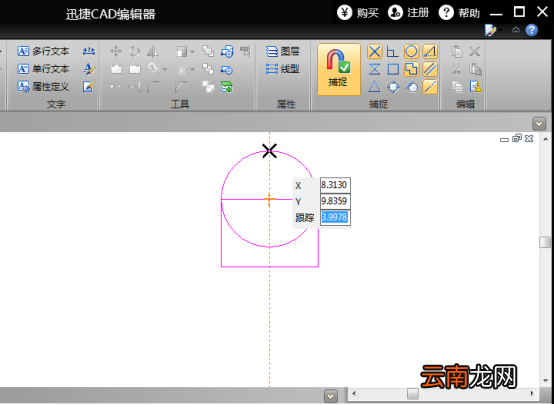Open the 图层 layers manager
The height and width of the screenshot is (405, 554).
(x=282, y=52)
